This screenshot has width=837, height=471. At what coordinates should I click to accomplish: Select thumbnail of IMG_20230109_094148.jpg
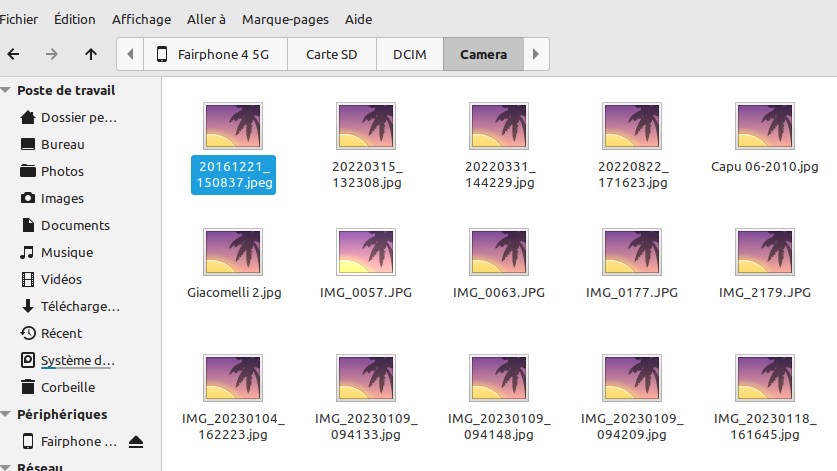pos(499,378)
